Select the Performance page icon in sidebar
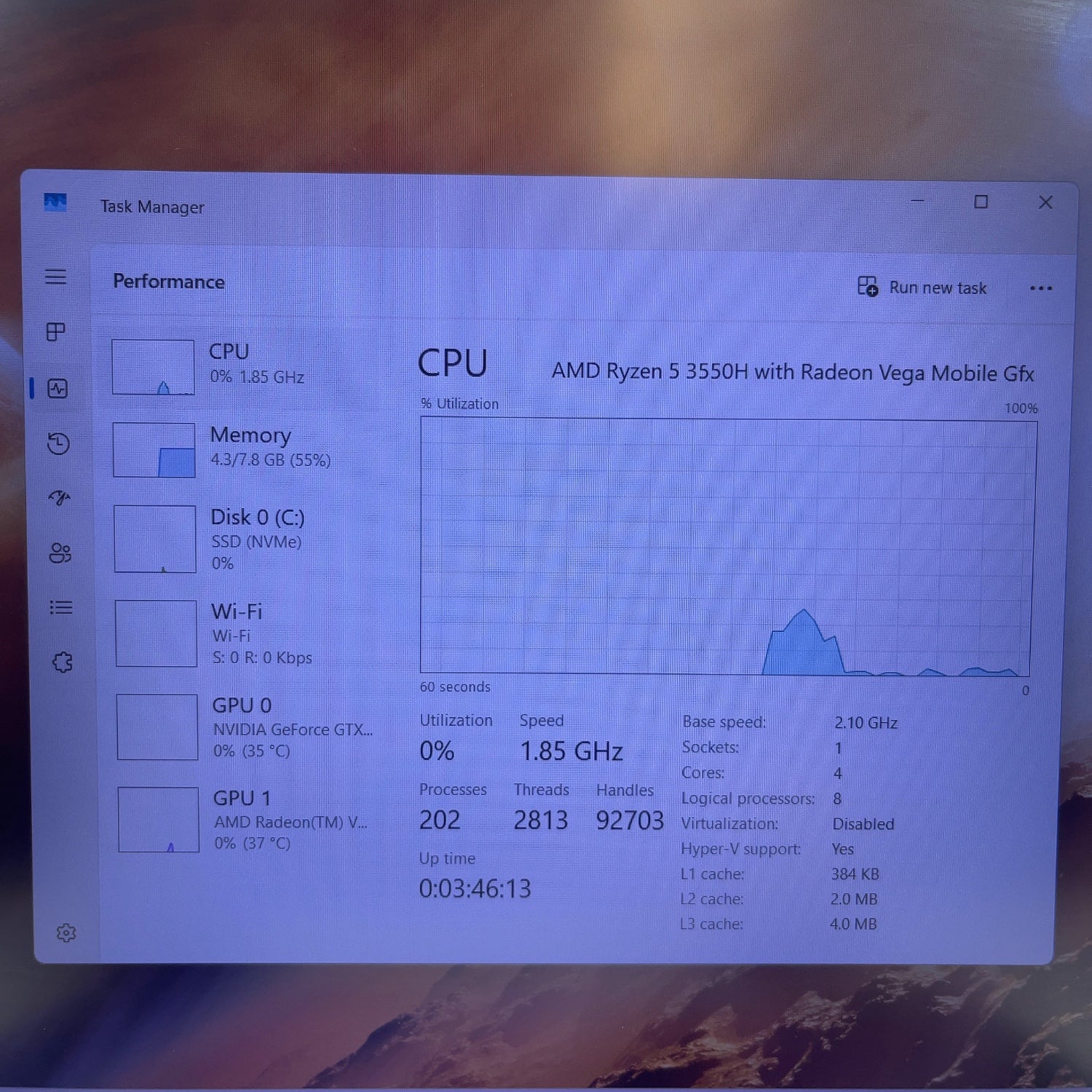The height and width of the screenshot is (1092, 1092). 58,388
